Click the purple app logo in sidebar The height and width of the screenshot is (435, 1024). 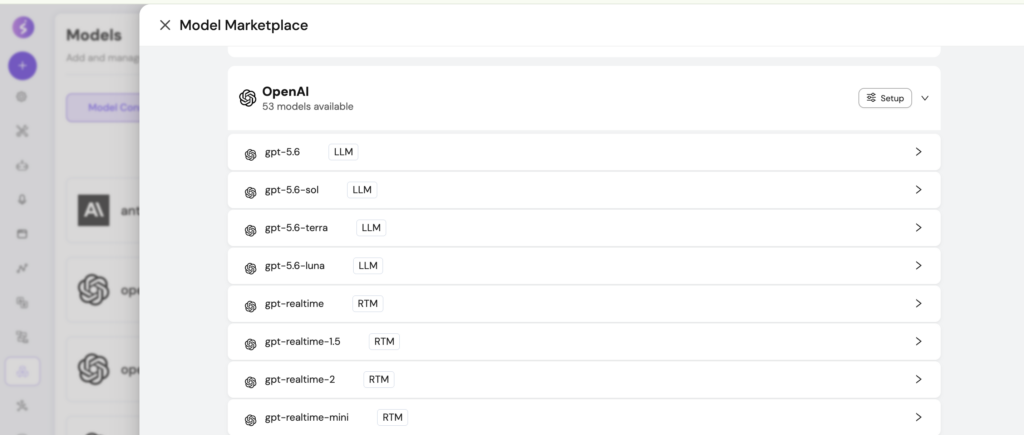pyautogui.click(x=24, y=27)
